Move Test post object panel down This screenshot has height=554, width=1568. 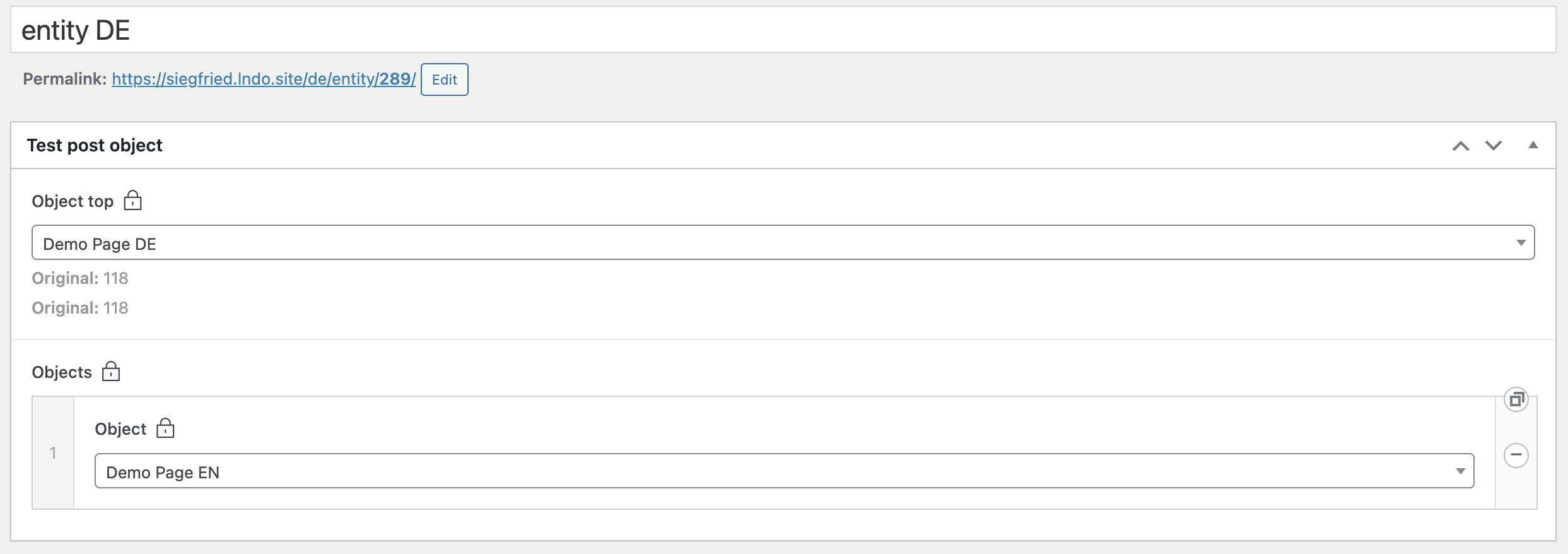(x=1494, y=146)
